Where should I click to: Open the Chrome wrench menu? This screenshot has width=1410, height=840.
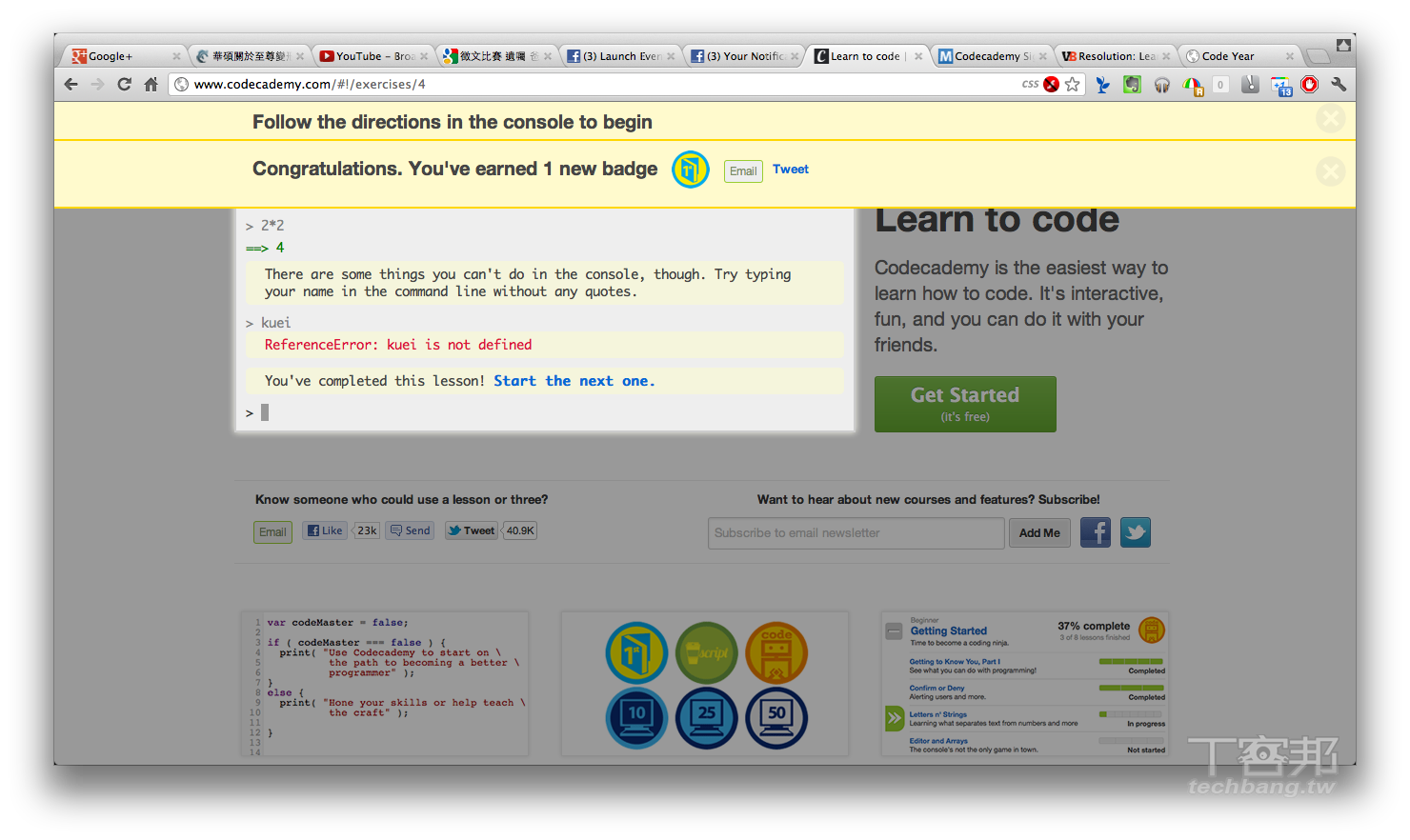pyautogui.click(x=1338, y=85)
